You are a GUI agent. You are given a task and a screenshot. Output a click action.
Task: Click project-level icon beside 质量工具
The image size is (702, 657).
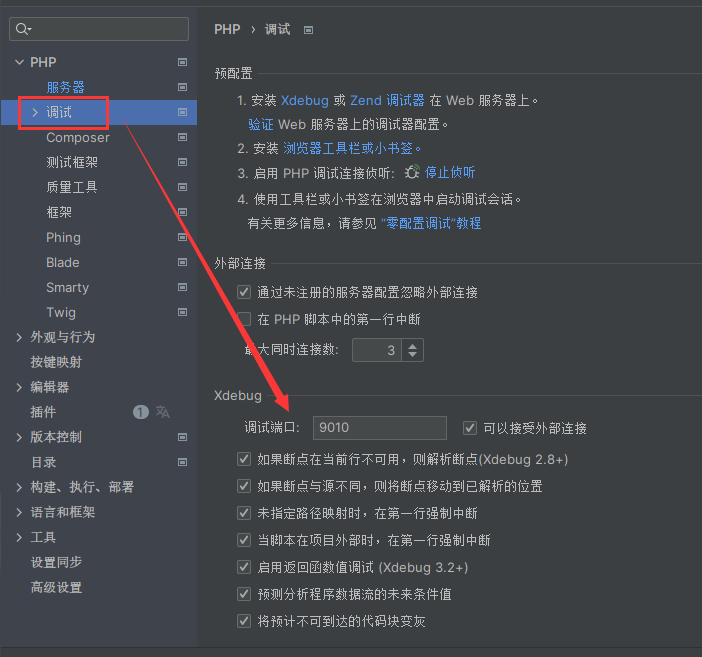pos(182,187)
